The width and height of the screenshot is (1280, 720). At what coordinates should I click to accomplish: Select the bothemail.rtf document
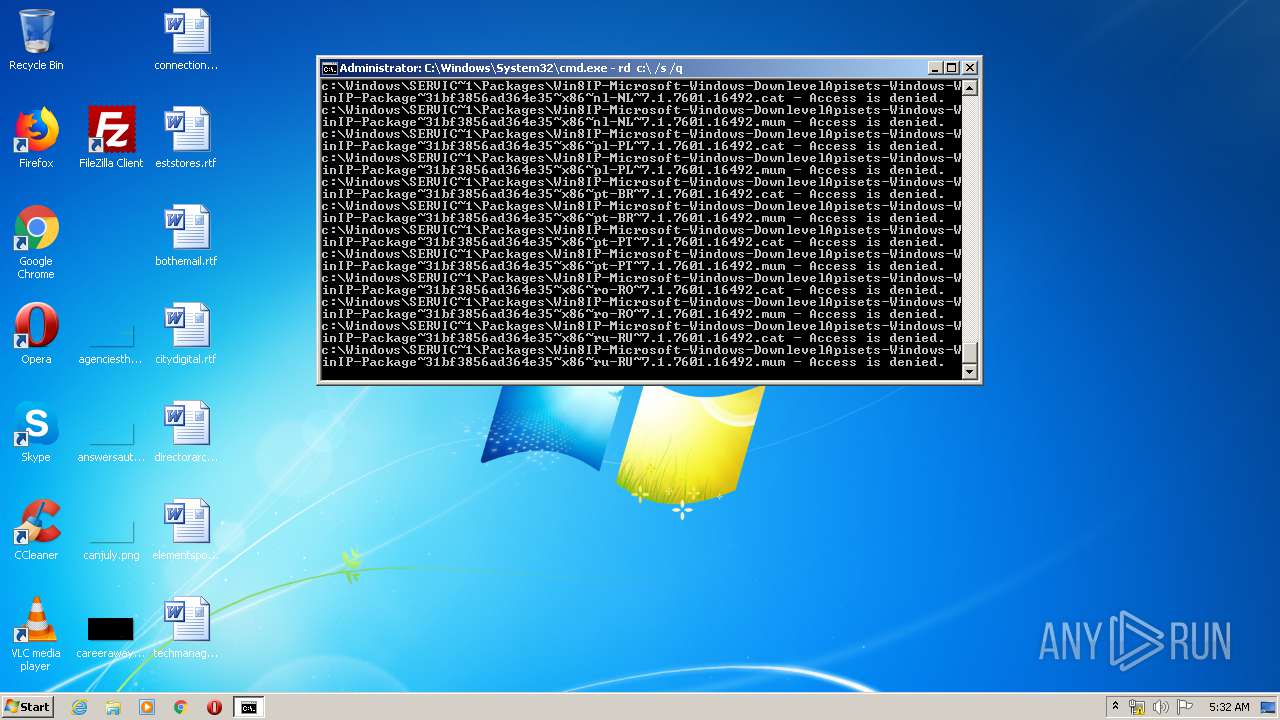186,236
